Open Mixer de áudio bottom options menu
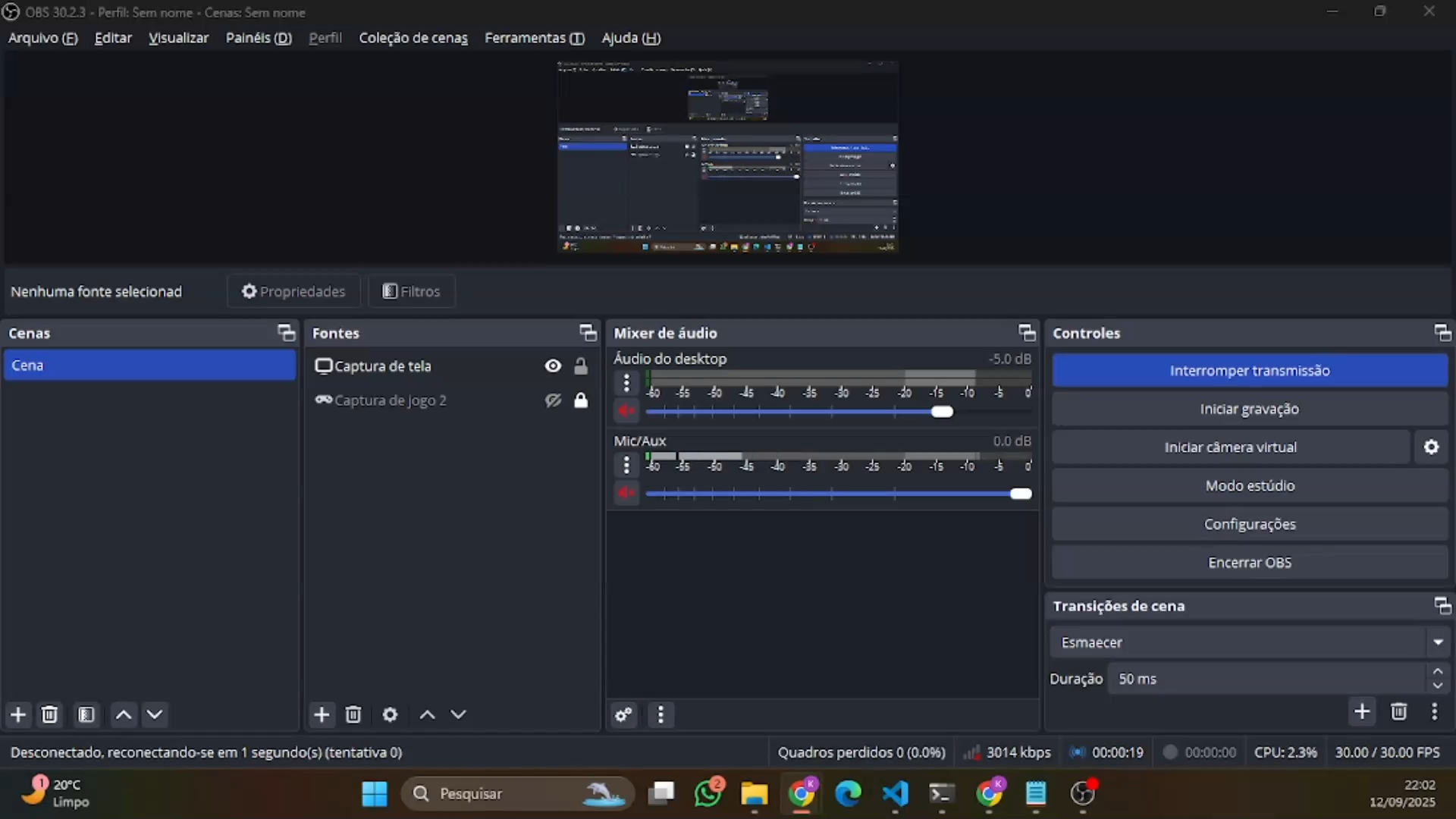The height and width of the screenshot is (819, 1456). [661, 714]
